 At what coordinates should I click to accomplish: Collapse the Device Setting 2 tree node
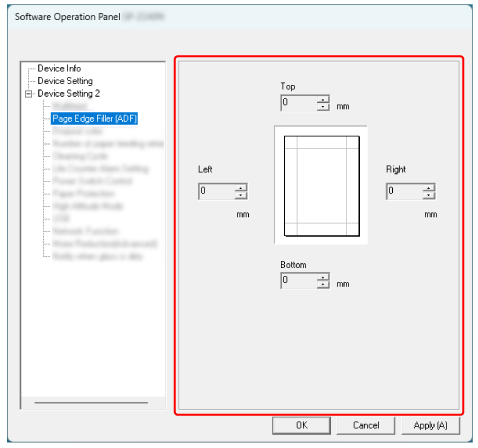click(29, 94)
